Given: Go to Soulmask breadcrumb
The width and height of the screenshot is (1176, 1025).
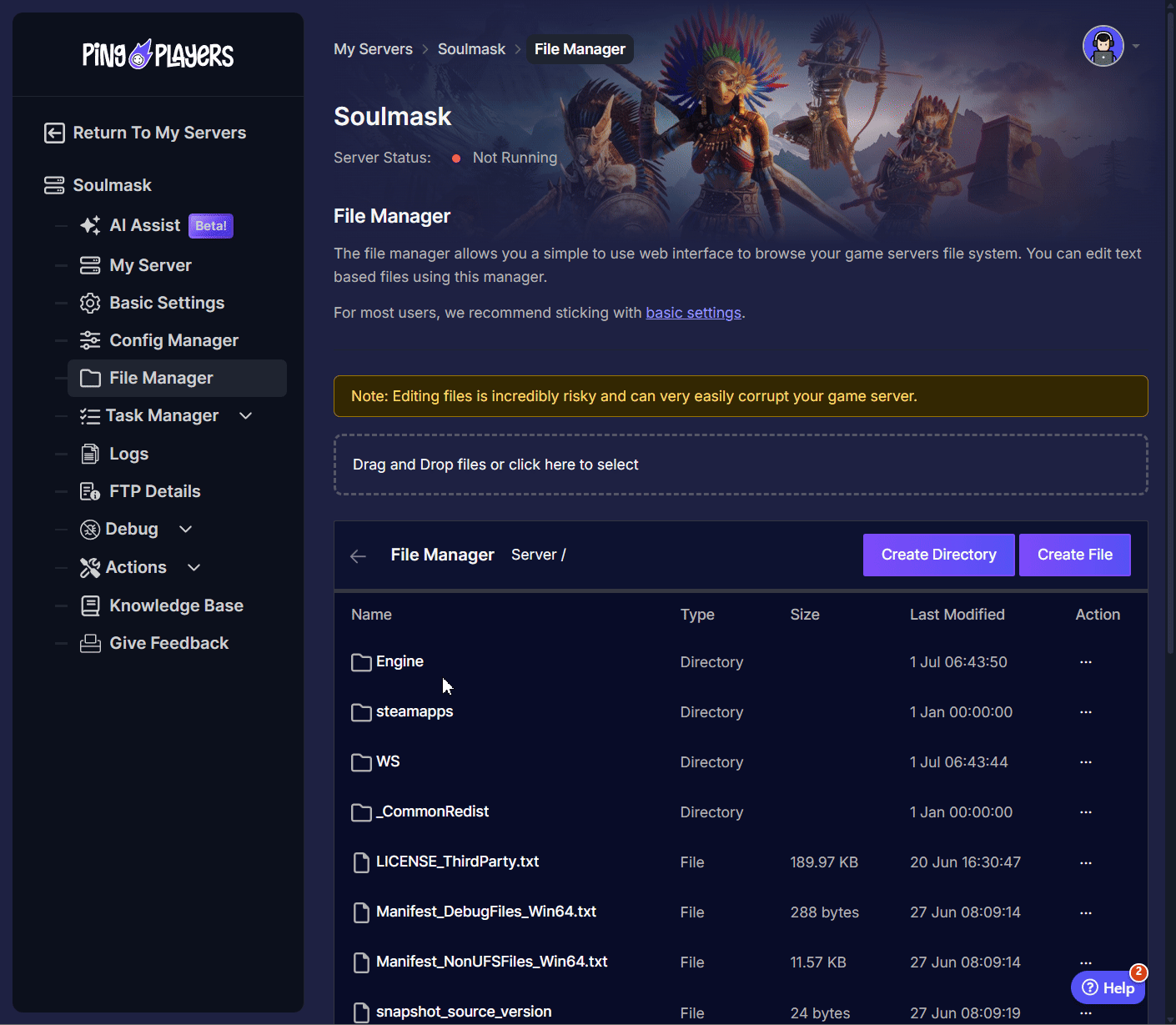Looking at the screenshot, I should click(x=471, y=49).
